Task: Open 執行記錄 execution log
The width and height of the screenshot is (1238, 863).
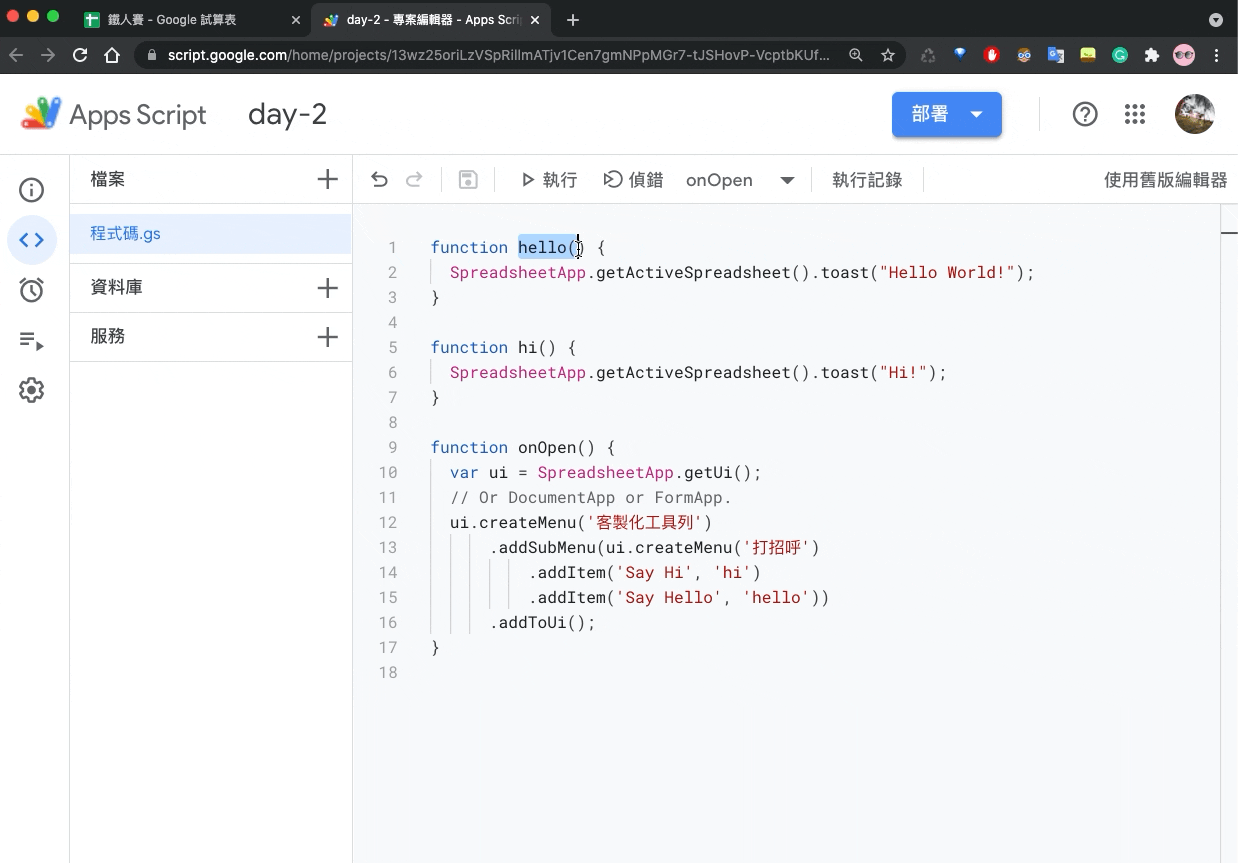Action: click(x=867, y=180)
